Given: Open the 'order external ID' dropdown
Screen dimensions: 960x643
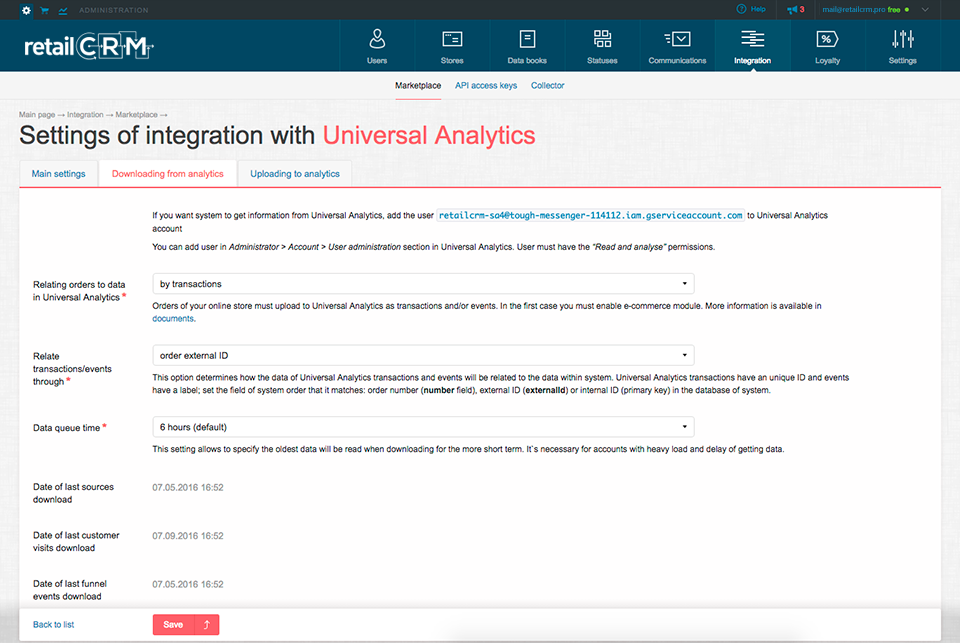Looking at the screenshot, I should point(423,355).
